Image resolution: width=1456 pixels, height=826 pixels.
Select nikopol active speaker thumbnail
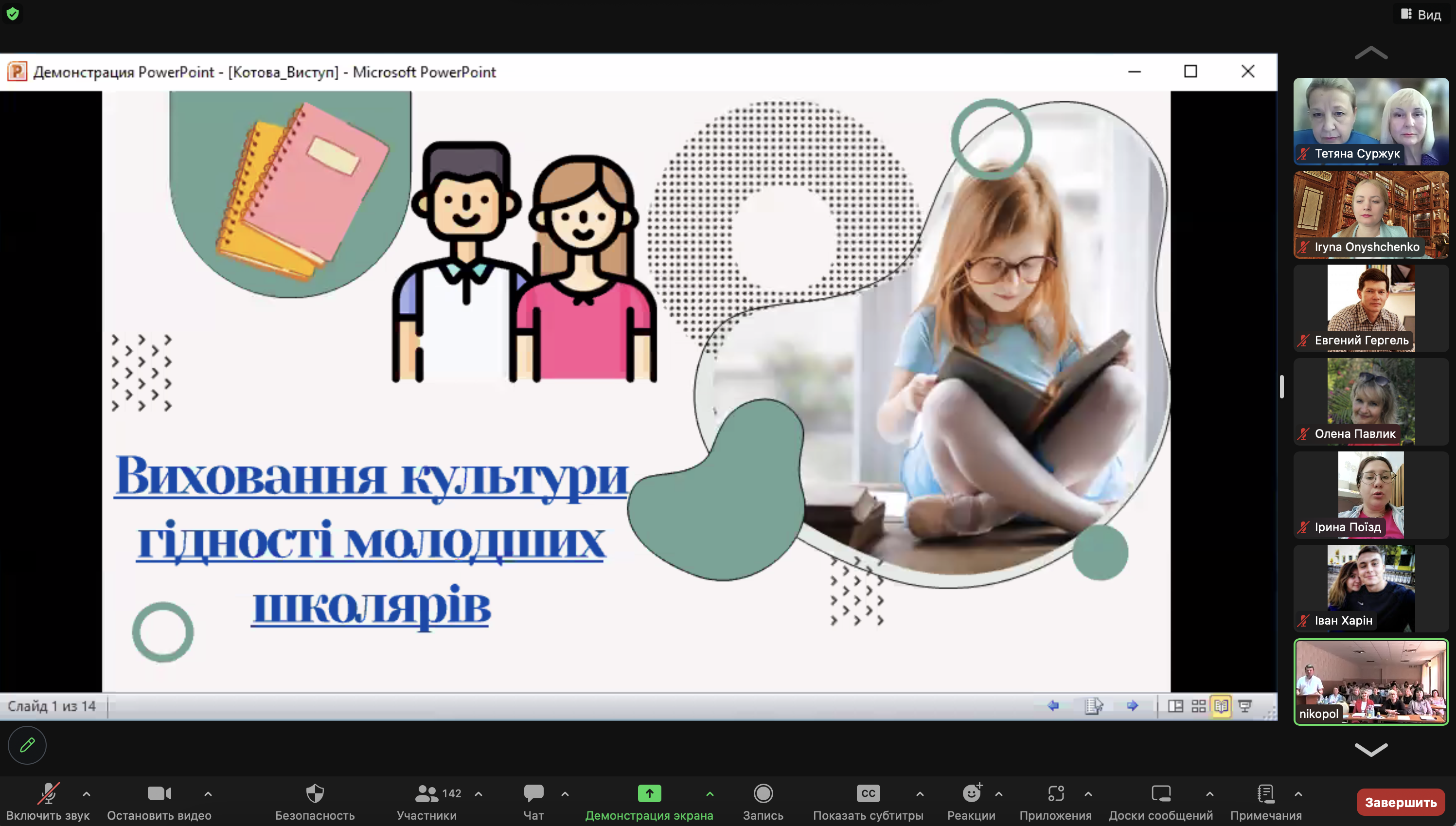click(1371, 682)
